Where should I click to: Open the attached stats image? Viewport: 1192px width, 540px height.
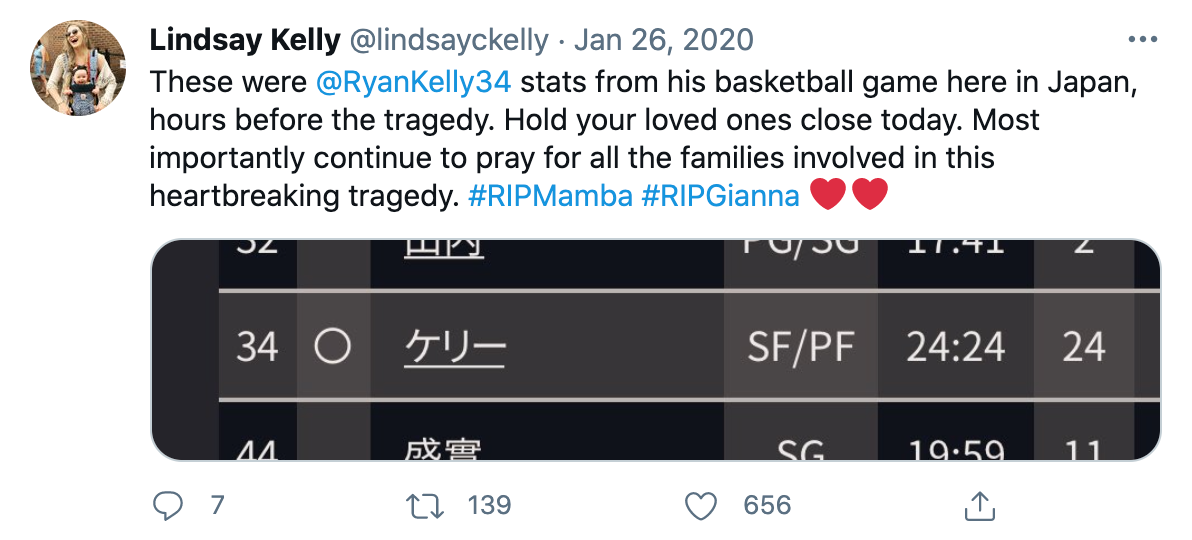coord(655,350)
